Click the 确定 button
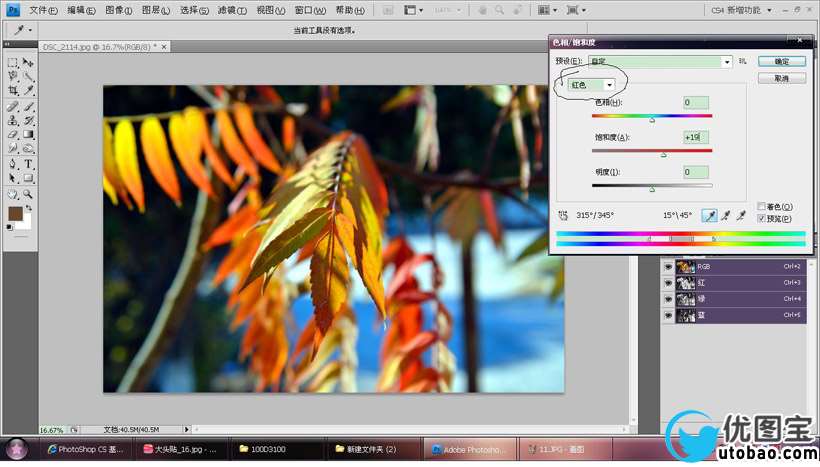The width and height of the screenshot is (820, 467). tap(782, 61)
